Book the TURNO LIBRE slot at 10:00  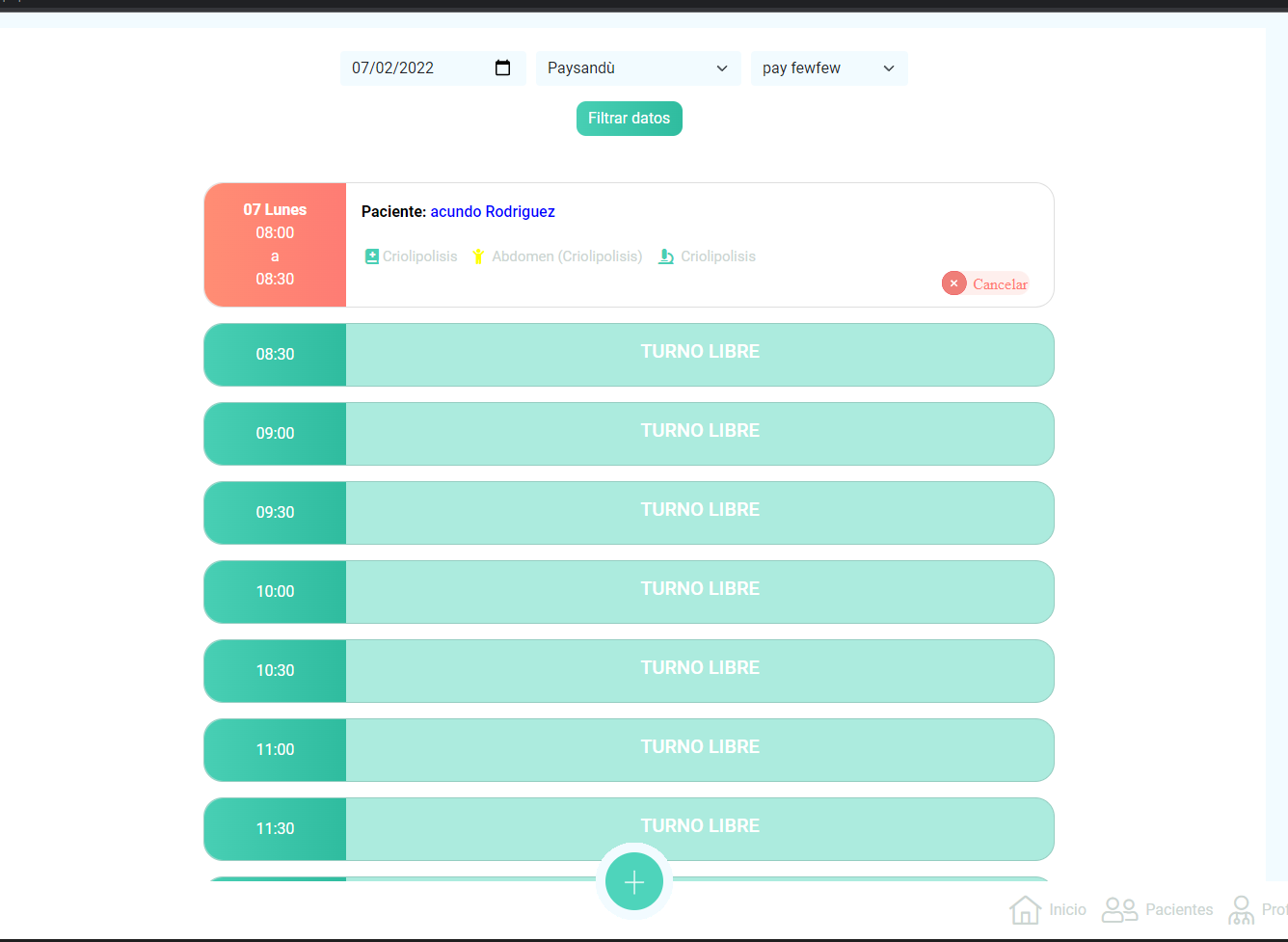(x=700, y=592)
